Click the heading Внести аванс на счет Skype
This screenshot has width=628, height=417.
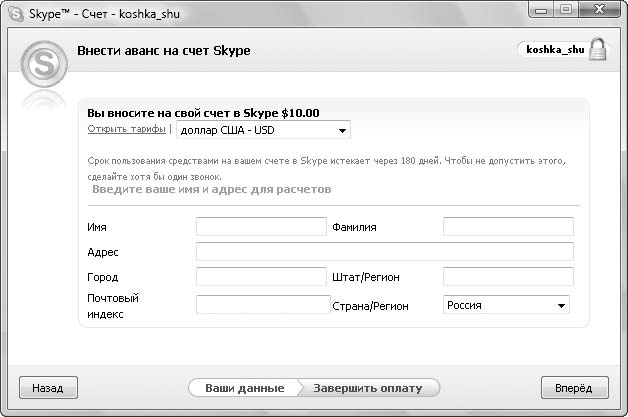point(164,51)
